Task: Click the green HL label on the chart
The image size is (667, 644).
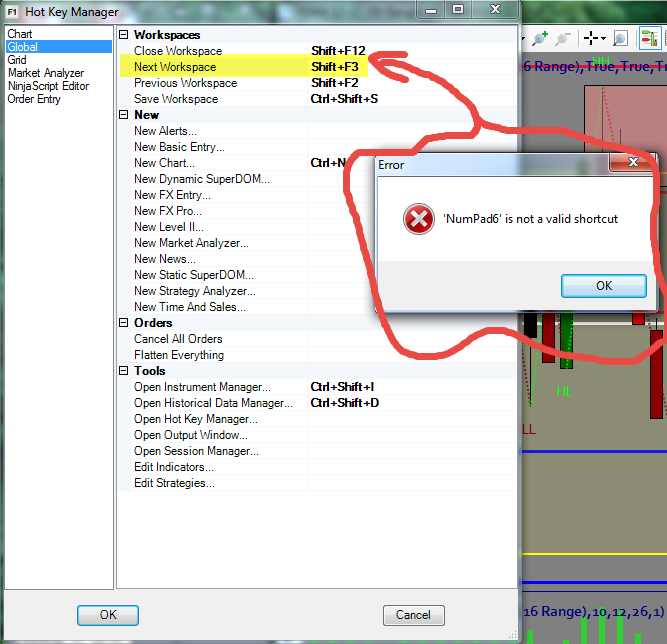Action: (x=564, y=391)
